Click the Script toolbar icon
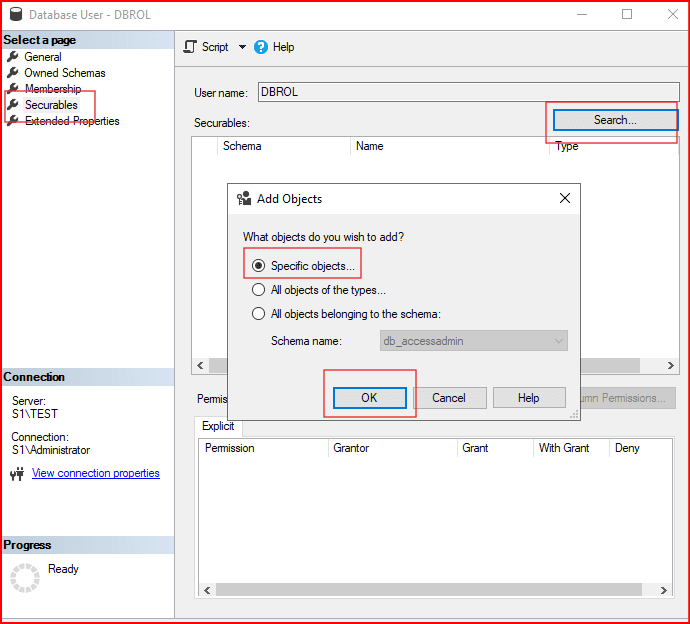690x624 pixels. (190, 47)
